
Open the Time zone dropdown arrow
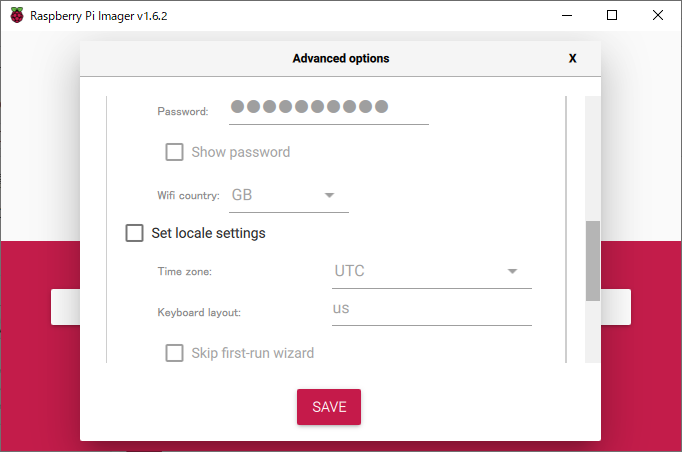512,271
